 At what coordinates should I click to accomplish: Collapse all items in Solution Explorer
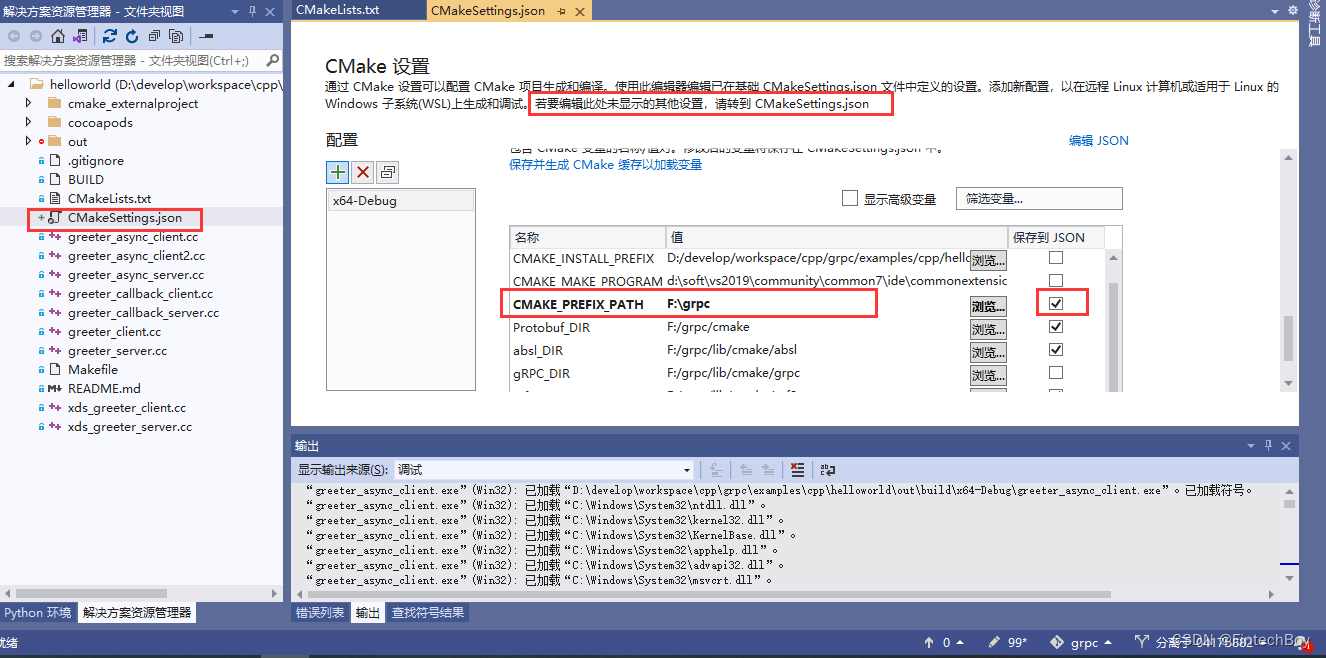(154, 36)
